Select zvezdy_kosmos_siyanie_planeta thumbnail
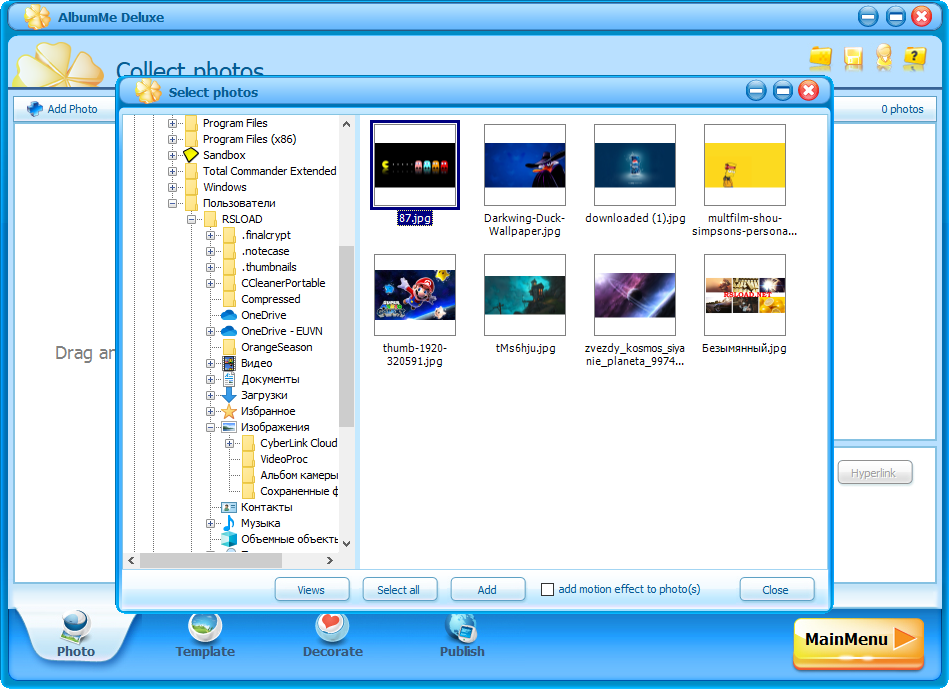Image resolution: width=950 pixels, height=690 pixels. tap(634, 295)
